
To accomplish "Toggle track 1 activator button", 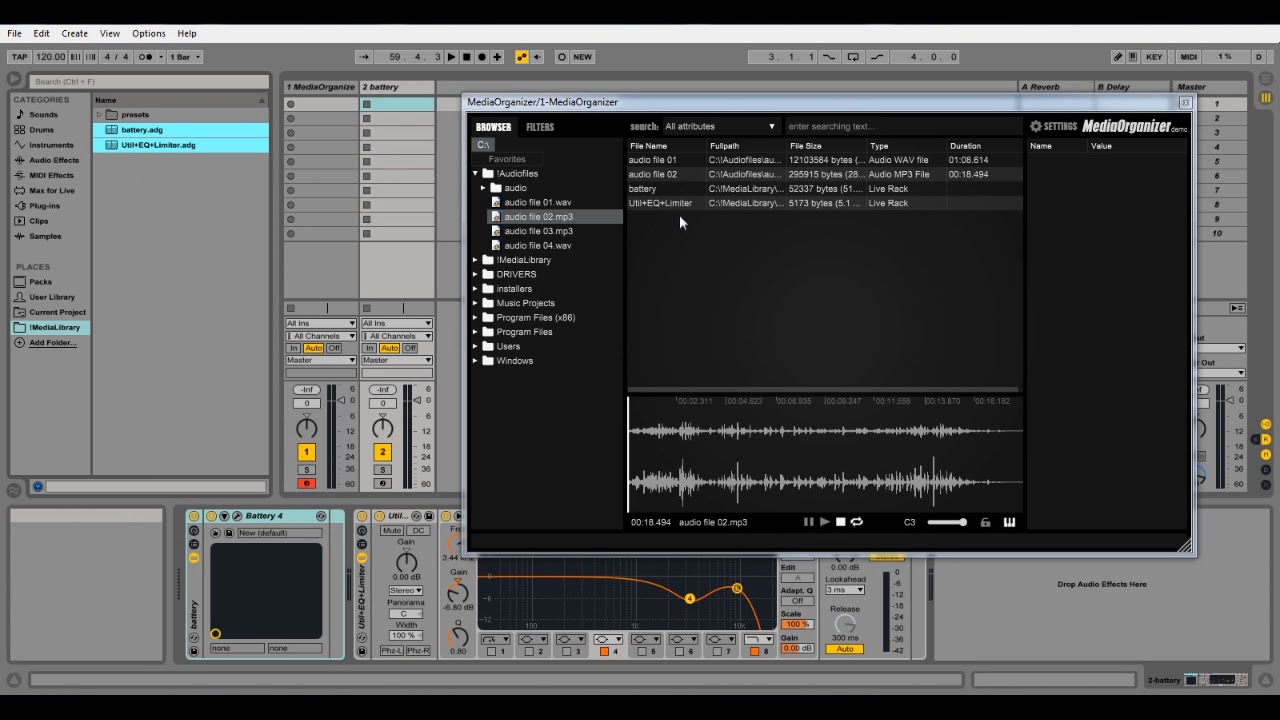I will tap(306, 452).
